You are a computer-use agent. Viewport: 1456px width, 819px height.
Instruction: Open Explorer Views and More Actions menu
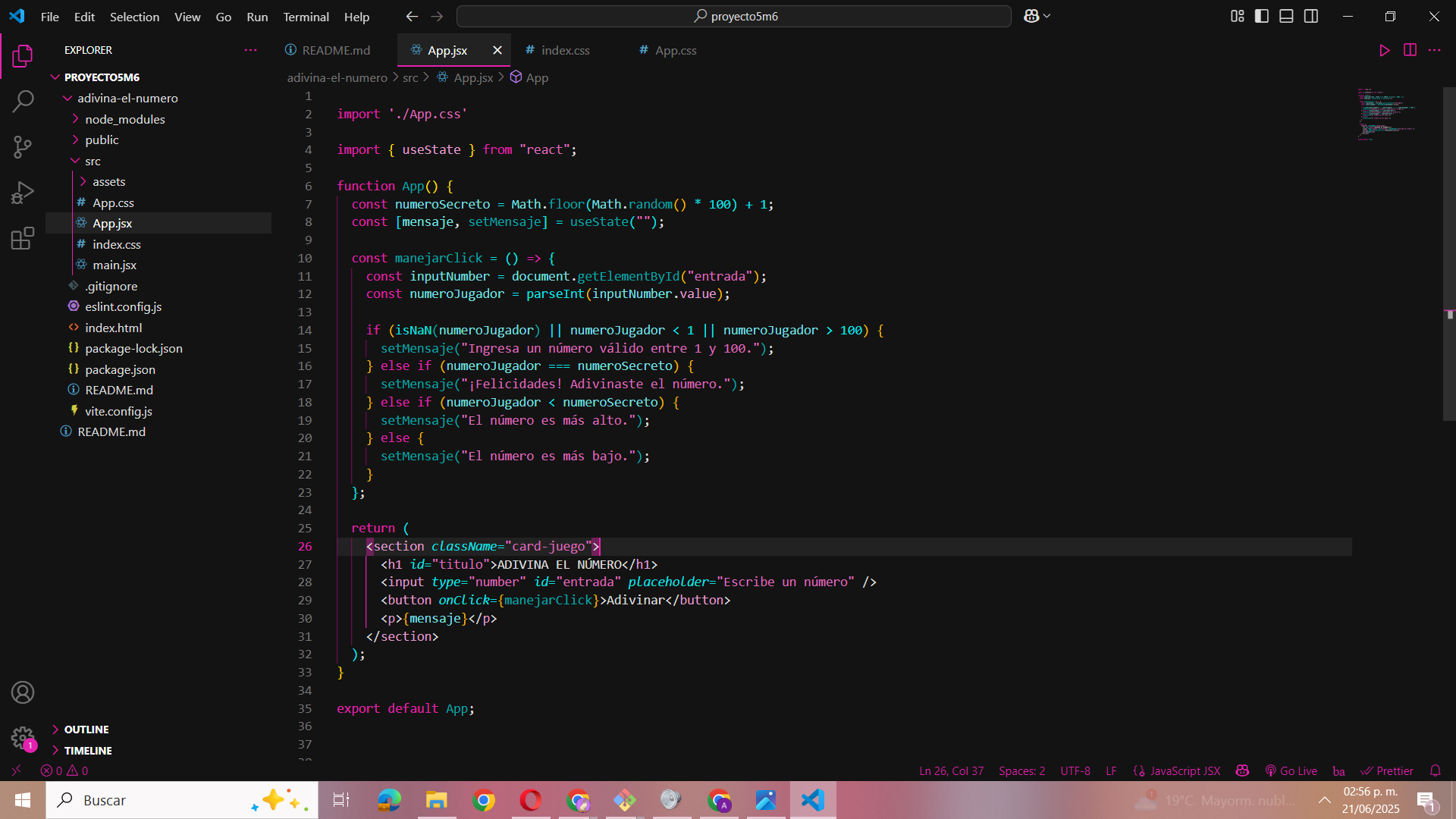click(250, 50)
